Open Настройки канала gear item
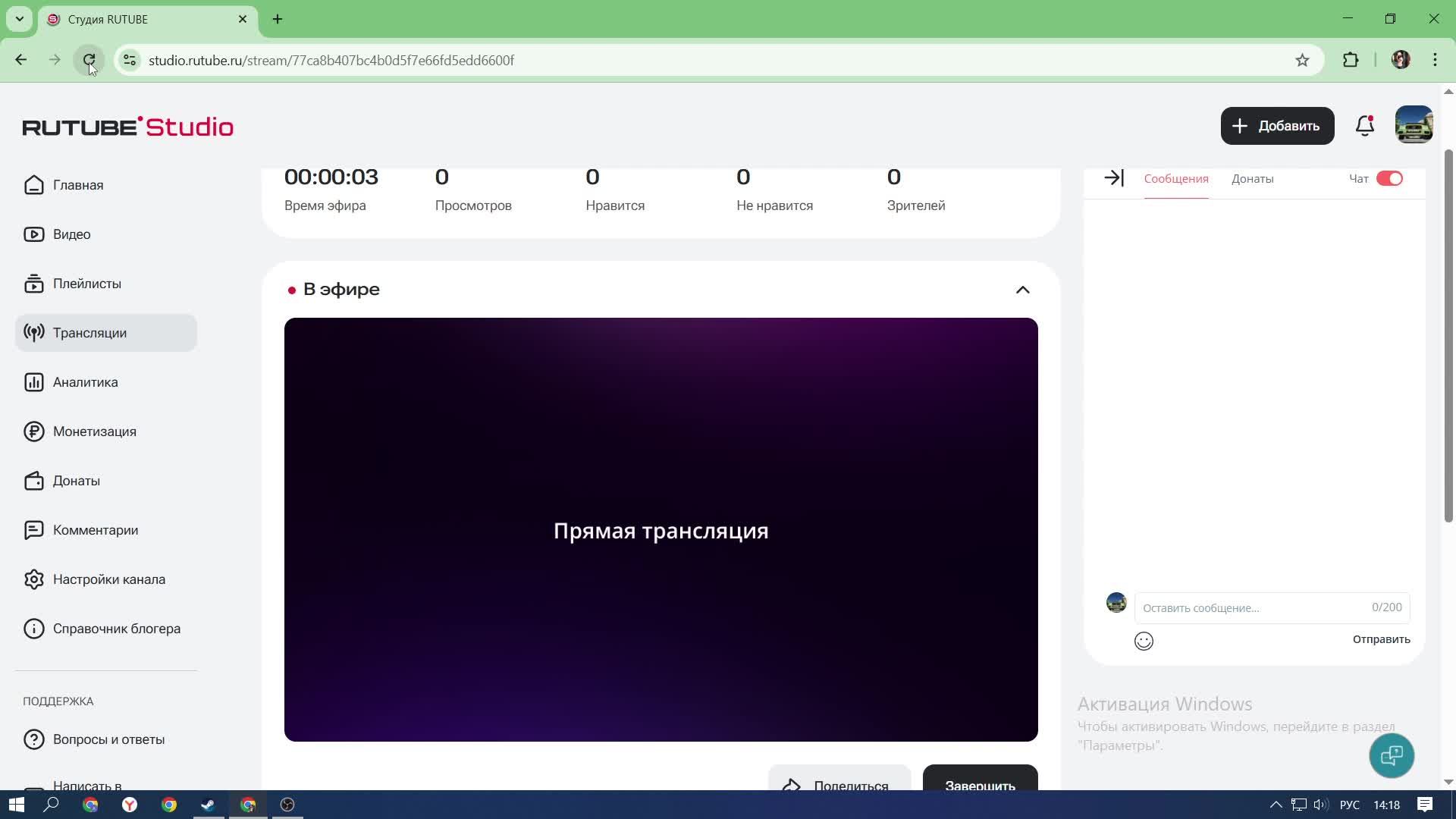 [x=108, y=579]
